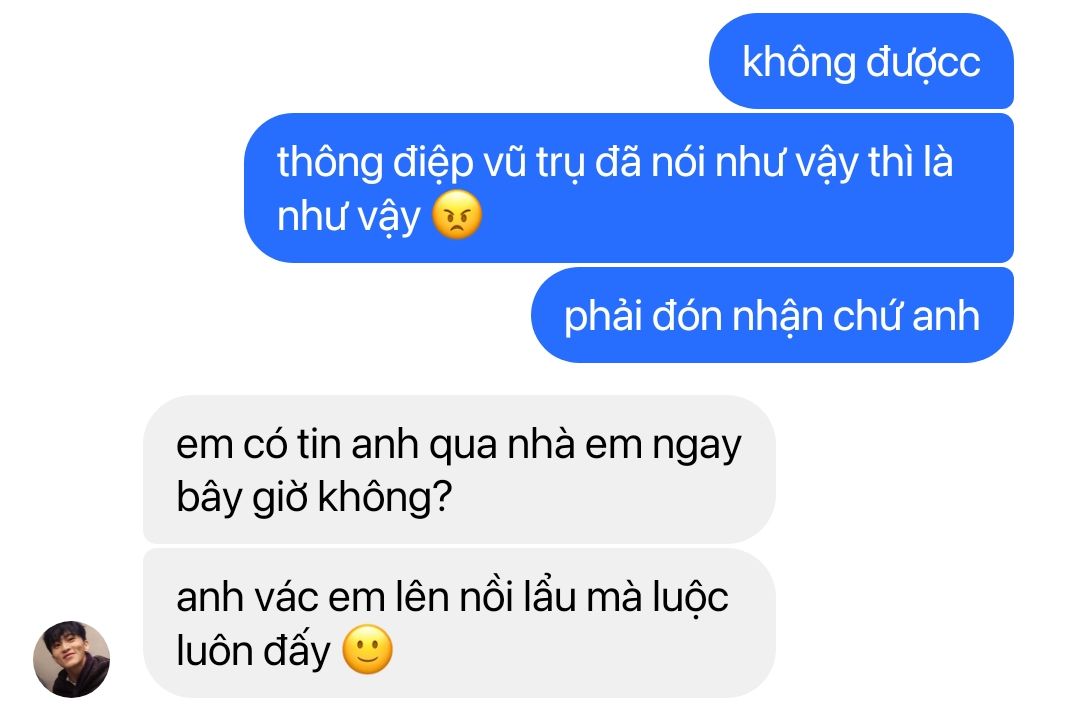Click the blue 'thông điệp vũ trụ' message
This screenshot has width=1080, height=707.
(629, 188)
